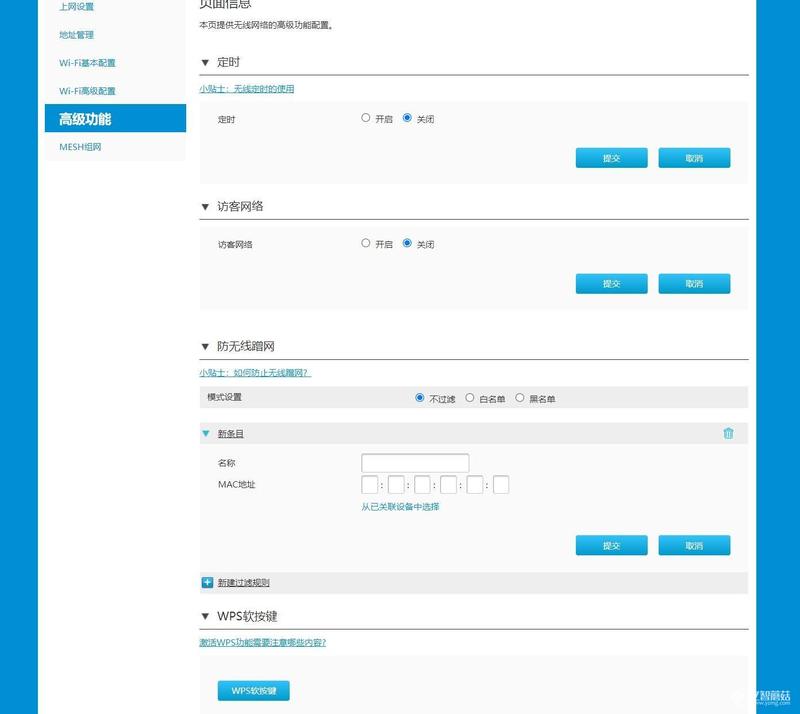Click the WPS软按键 button
The width and height of the screenshot is (800, 714).
coord(254,691)
